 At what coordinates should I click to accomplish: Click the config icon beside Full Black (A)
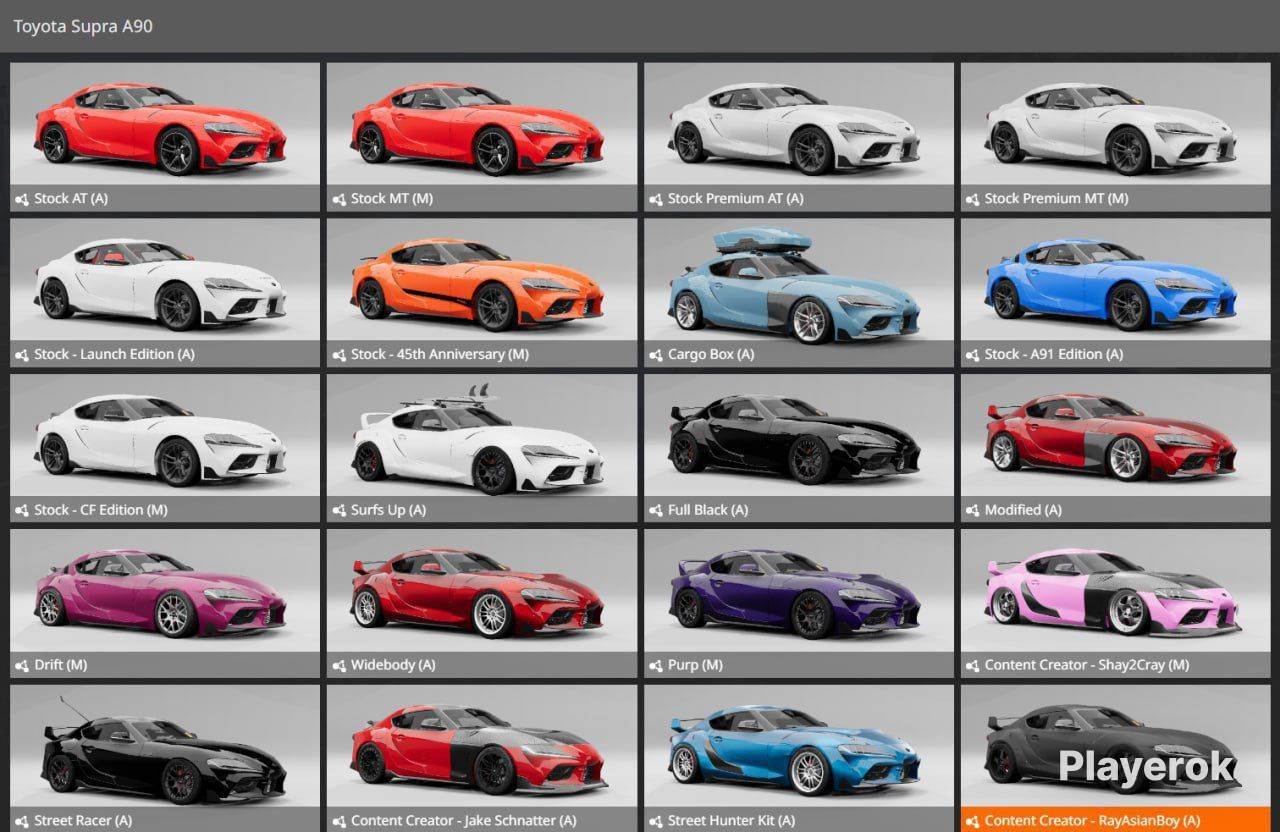[655, 510]
